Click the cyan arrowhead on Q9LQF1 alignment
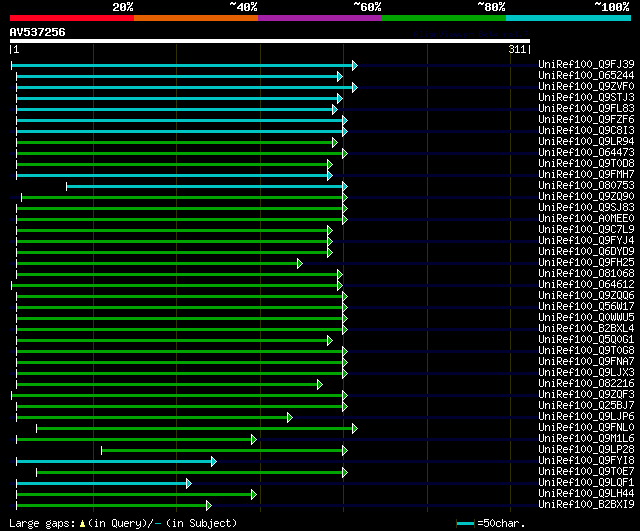The width and height of the screenshot is (640, 531). click(x=189, y=484)
